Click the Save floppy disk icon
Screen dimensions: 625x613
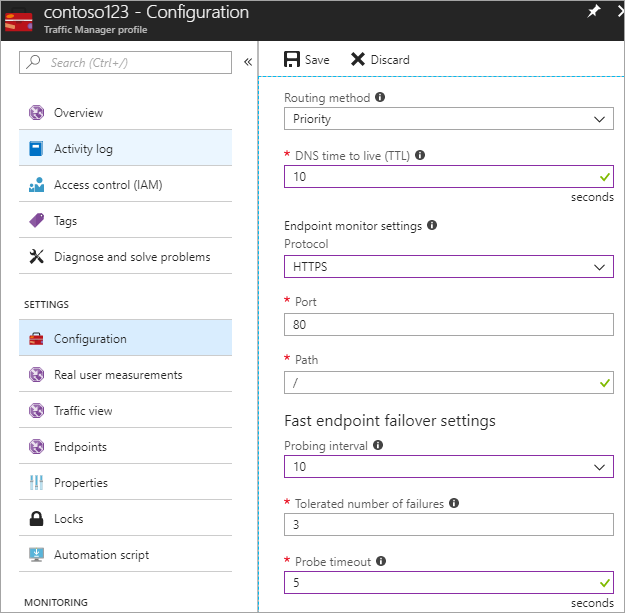[x=292, y=59]
